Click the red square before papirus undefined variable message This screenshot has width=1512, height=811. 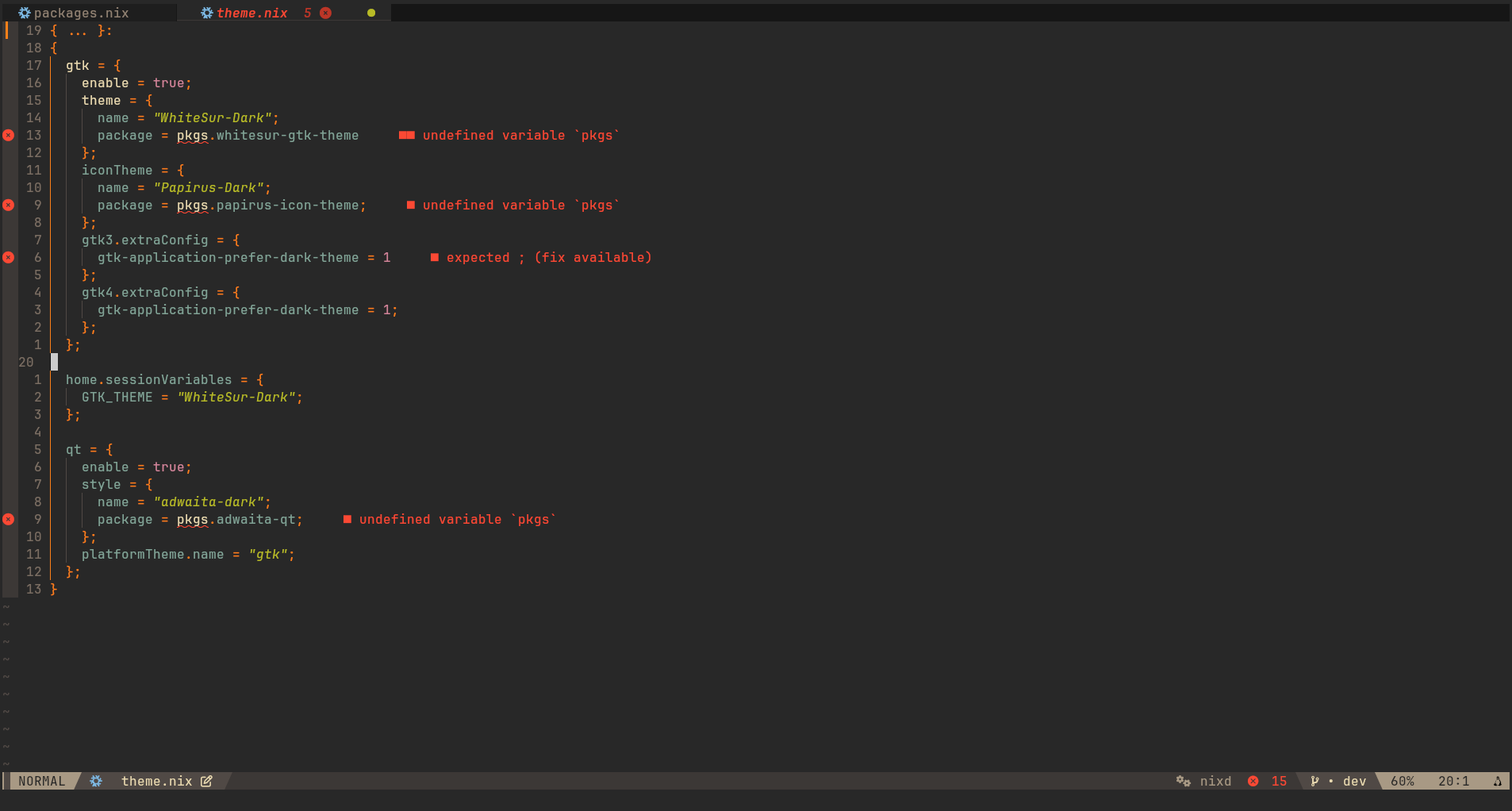point(411,205)
